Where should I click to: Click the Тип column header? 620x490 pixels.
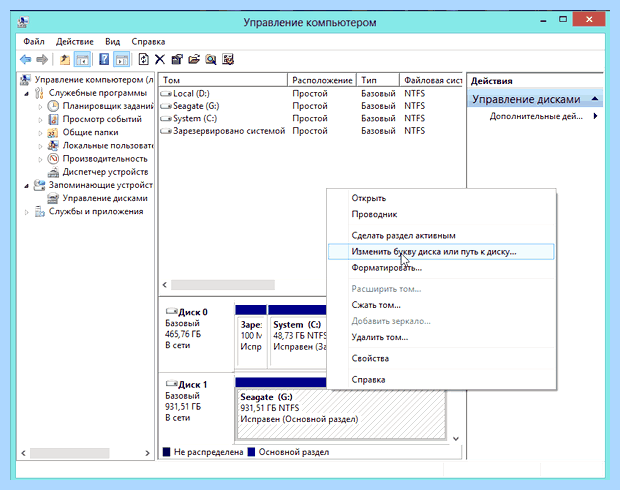click(378, 80)
